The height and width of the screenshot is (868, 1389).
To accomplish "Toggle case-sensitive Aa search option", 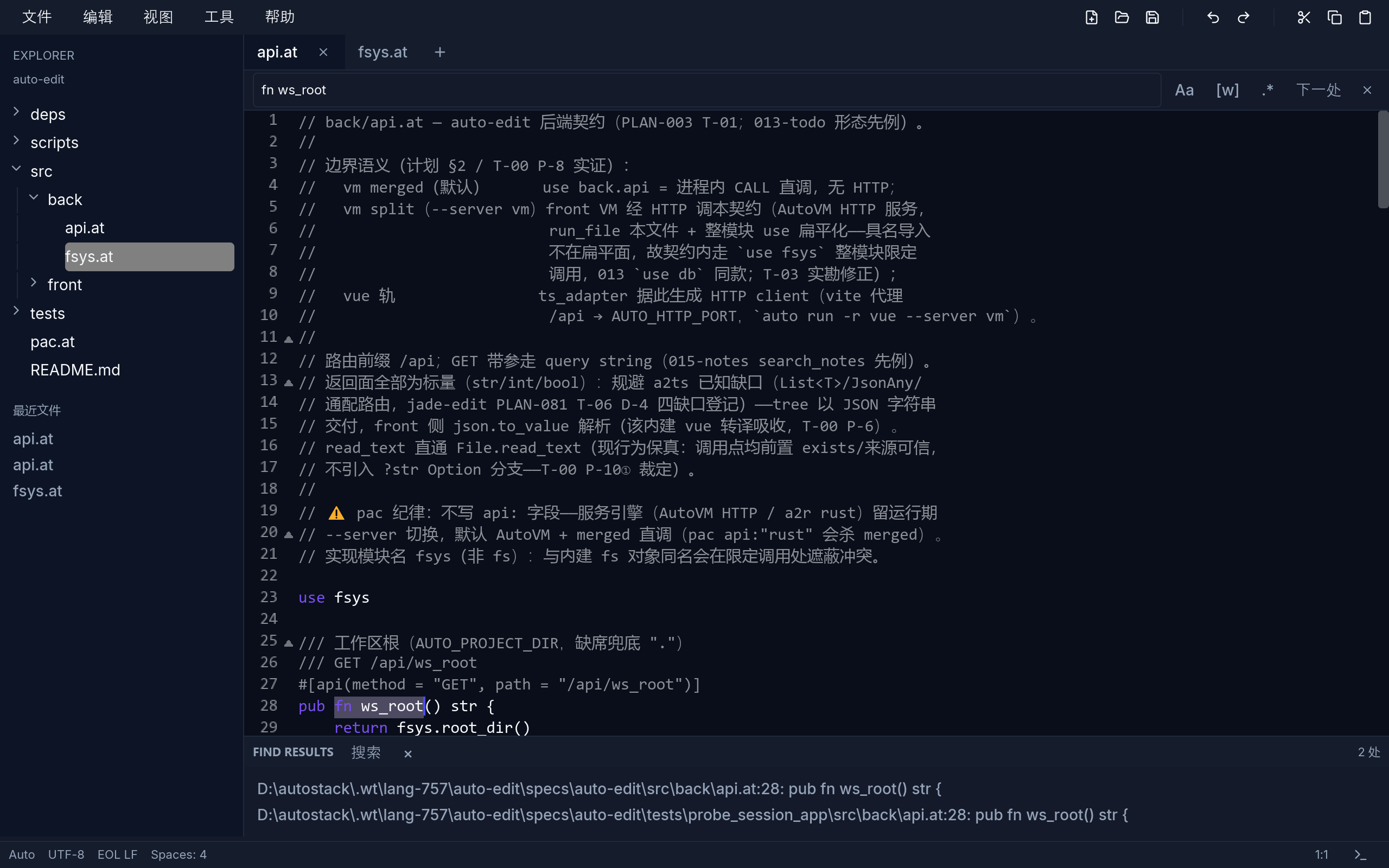I will tap(1184, 90).
